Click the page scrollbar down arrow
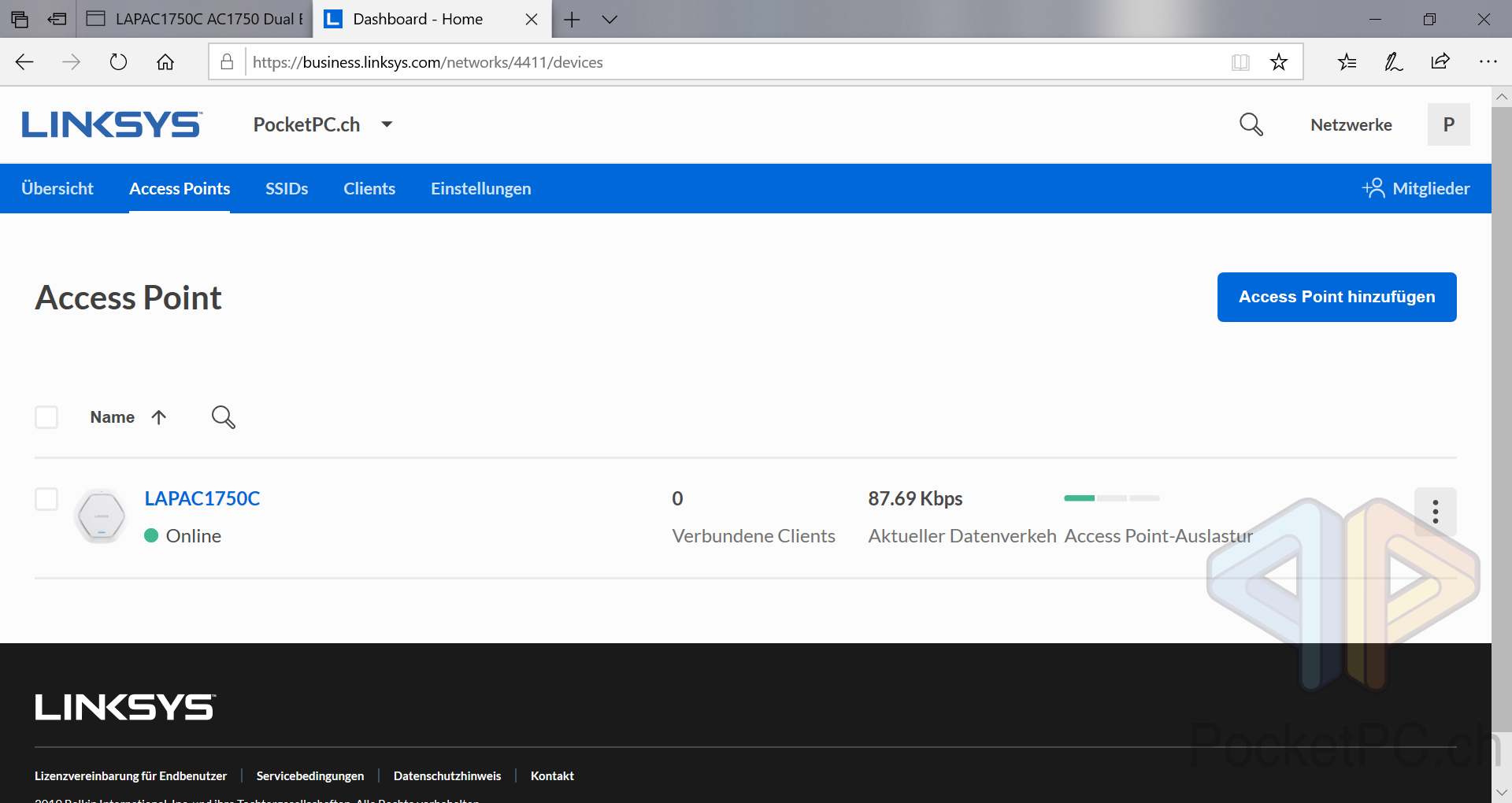Image resolution: width=1512 pixels, height=803 pixels. pyautogui.click(x=1502, y=793)
